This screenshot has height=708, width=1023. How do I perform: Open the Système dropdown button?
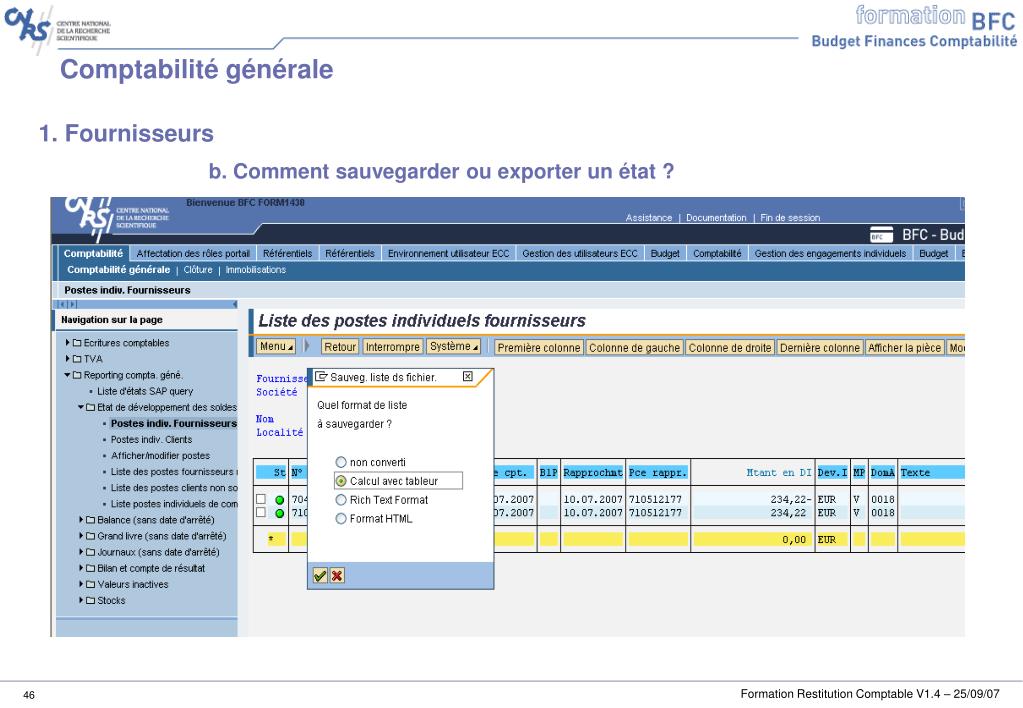453,347
